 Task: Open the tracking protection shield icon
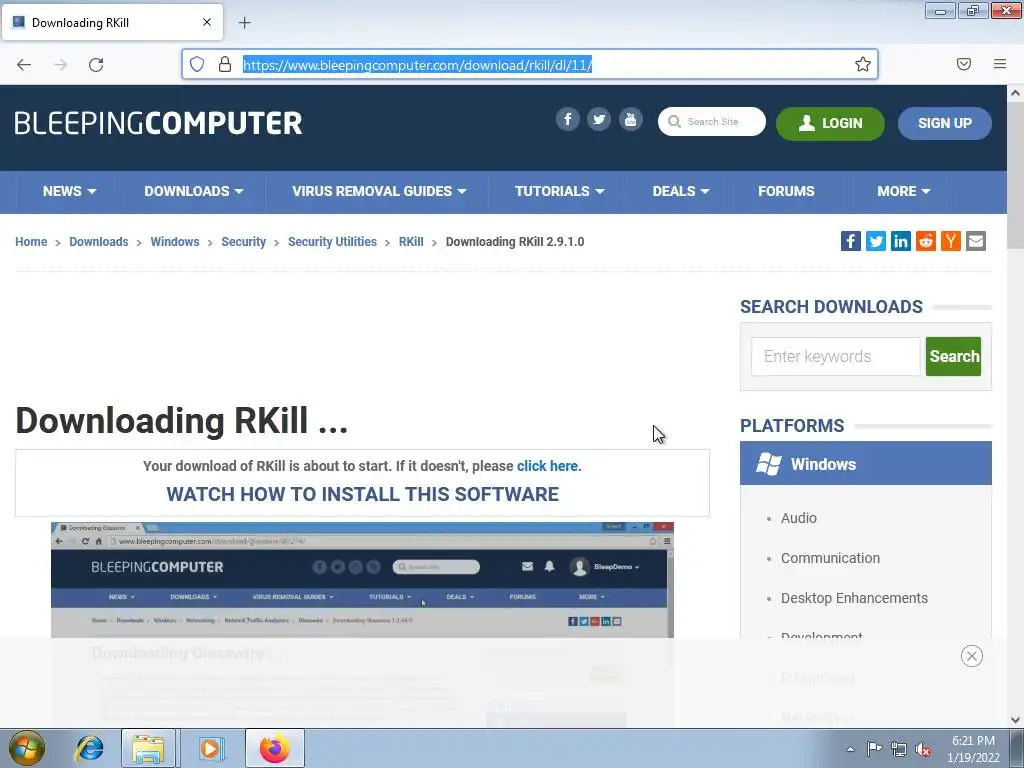[197, 64]
